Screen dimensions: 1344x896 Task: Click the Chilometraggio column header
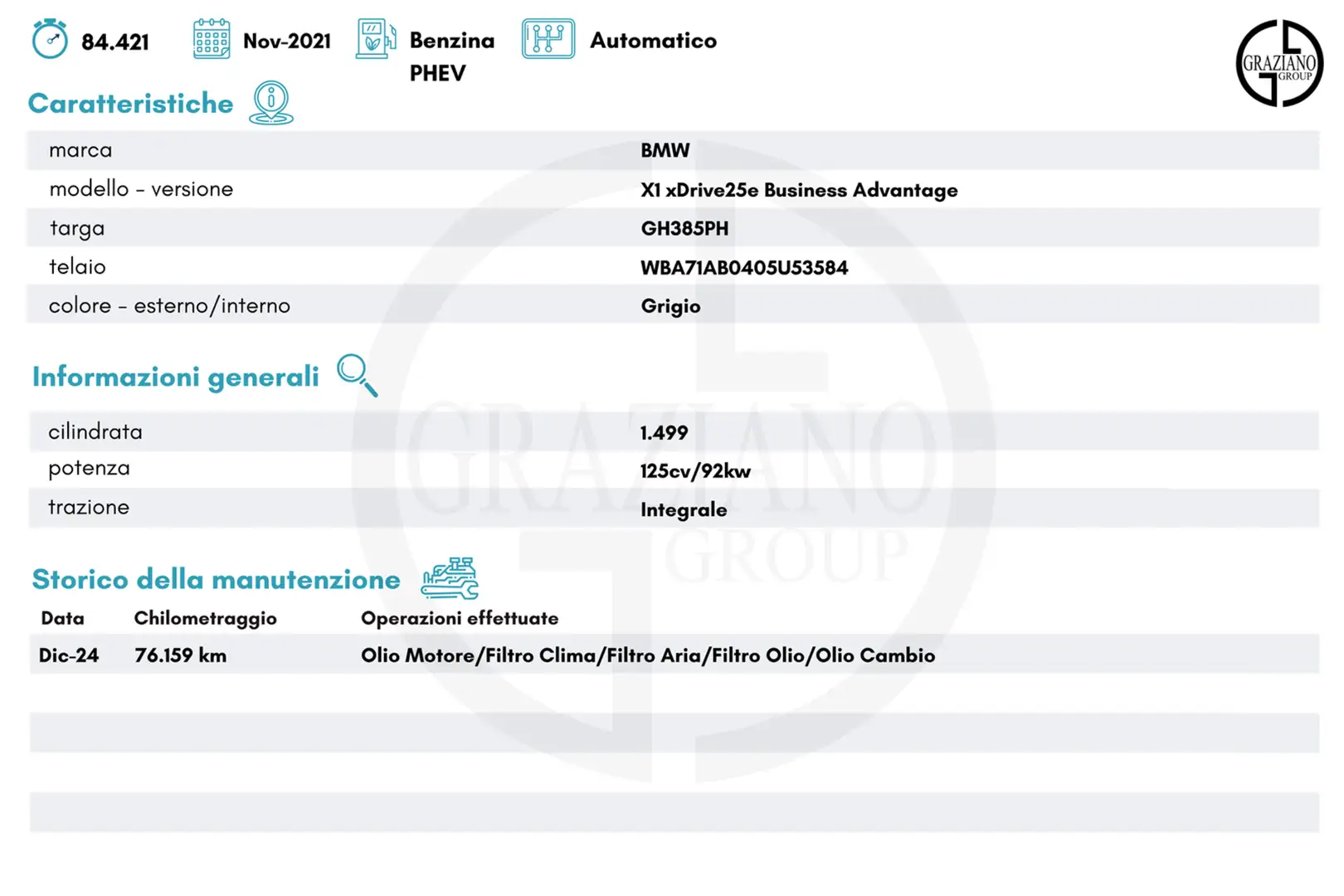(x=205, y=618)
